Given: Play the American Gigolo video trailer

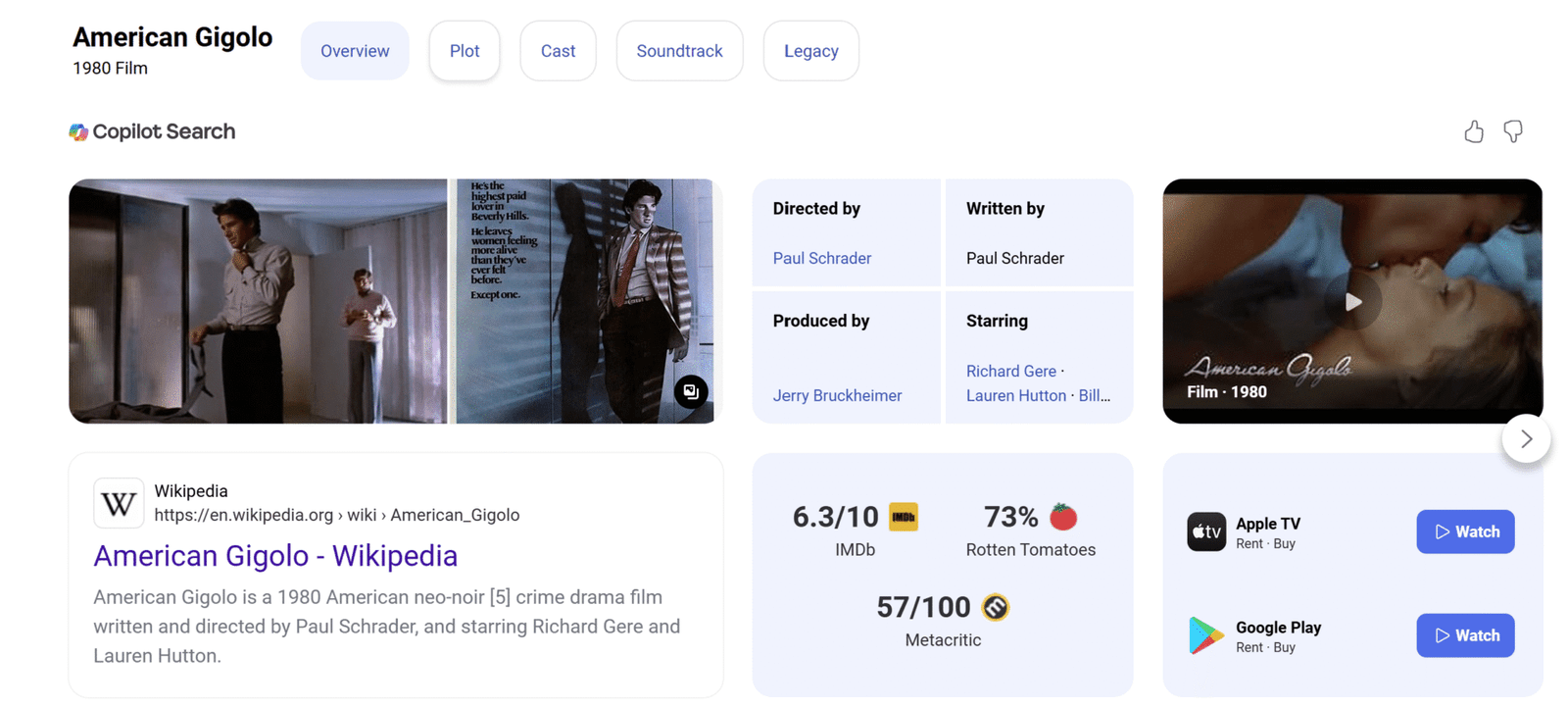Looking at the screenshot, I should (1352, 301).
